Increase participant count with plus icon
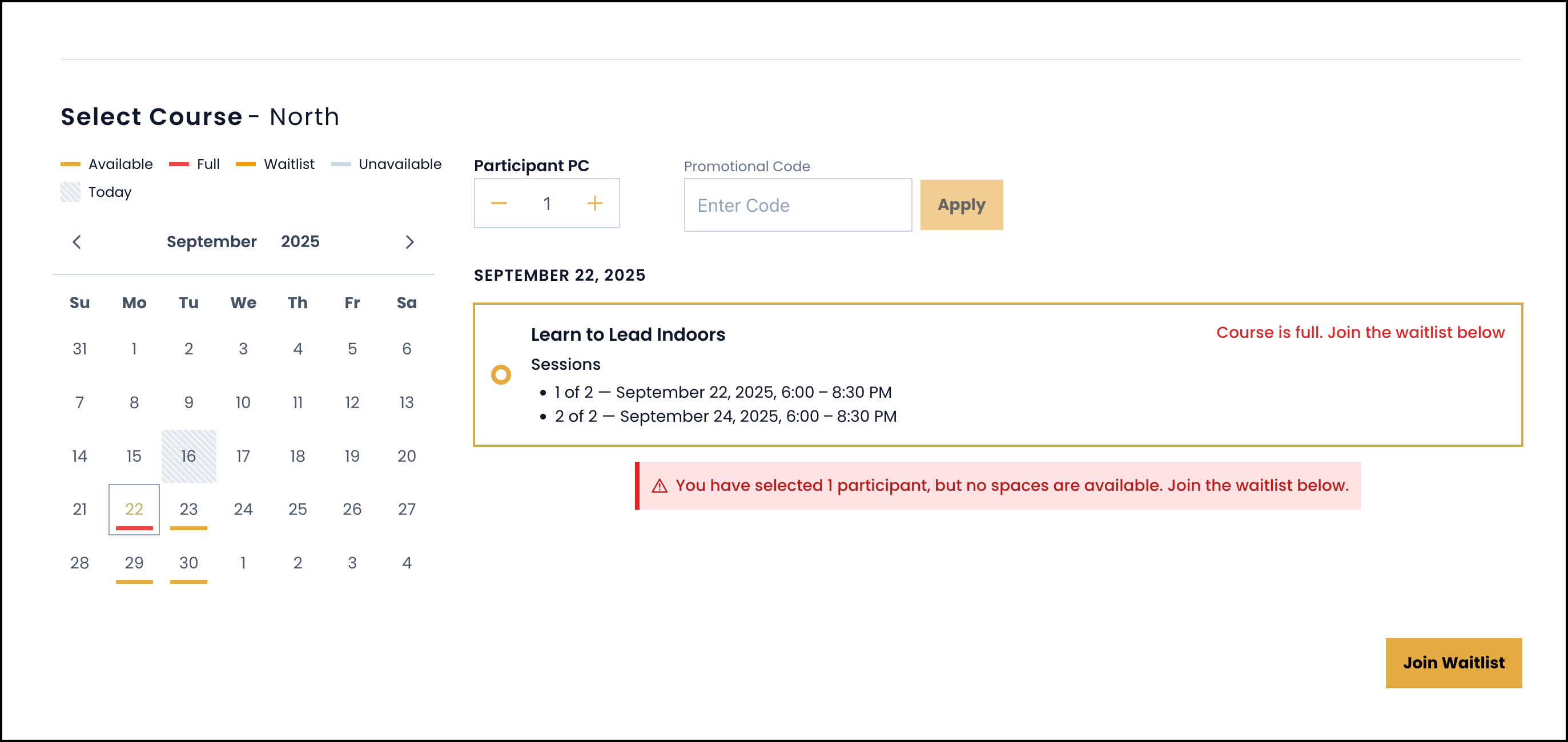The image size is (1568, 742). tap(594, 203)
